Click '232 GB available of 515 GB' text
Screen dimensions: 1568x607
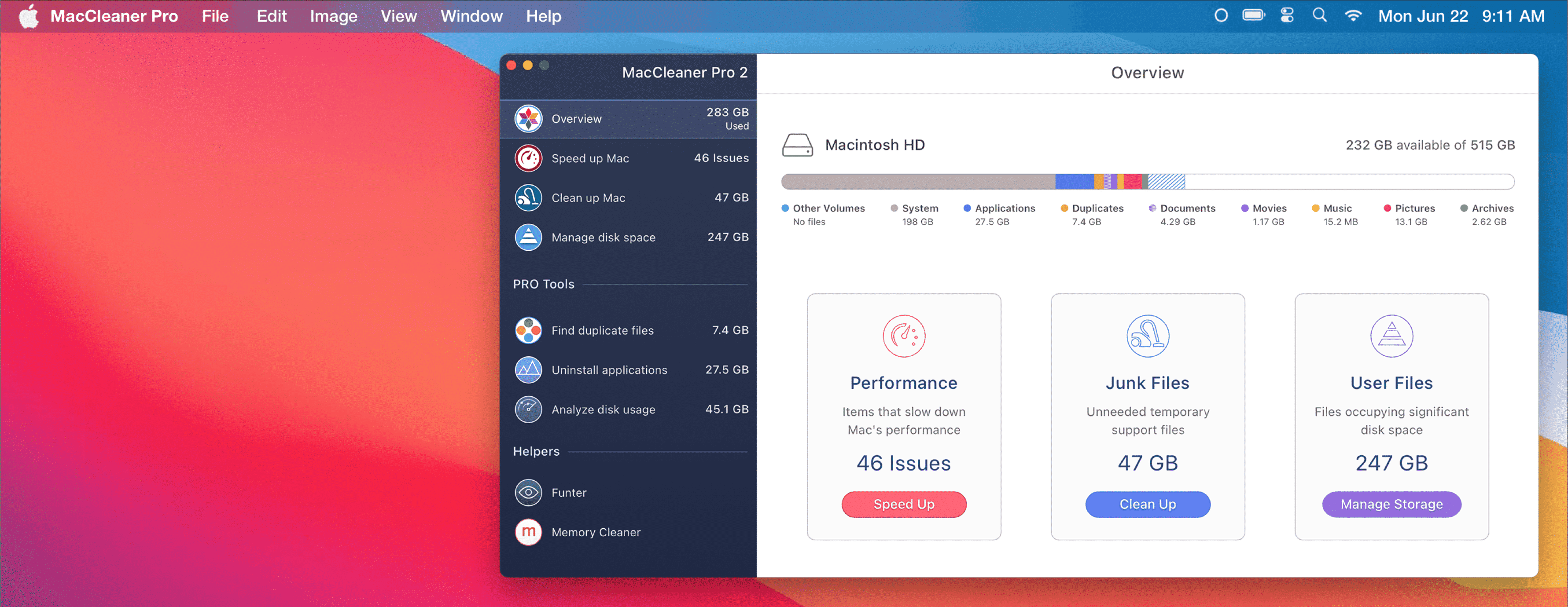point(1430,145)
